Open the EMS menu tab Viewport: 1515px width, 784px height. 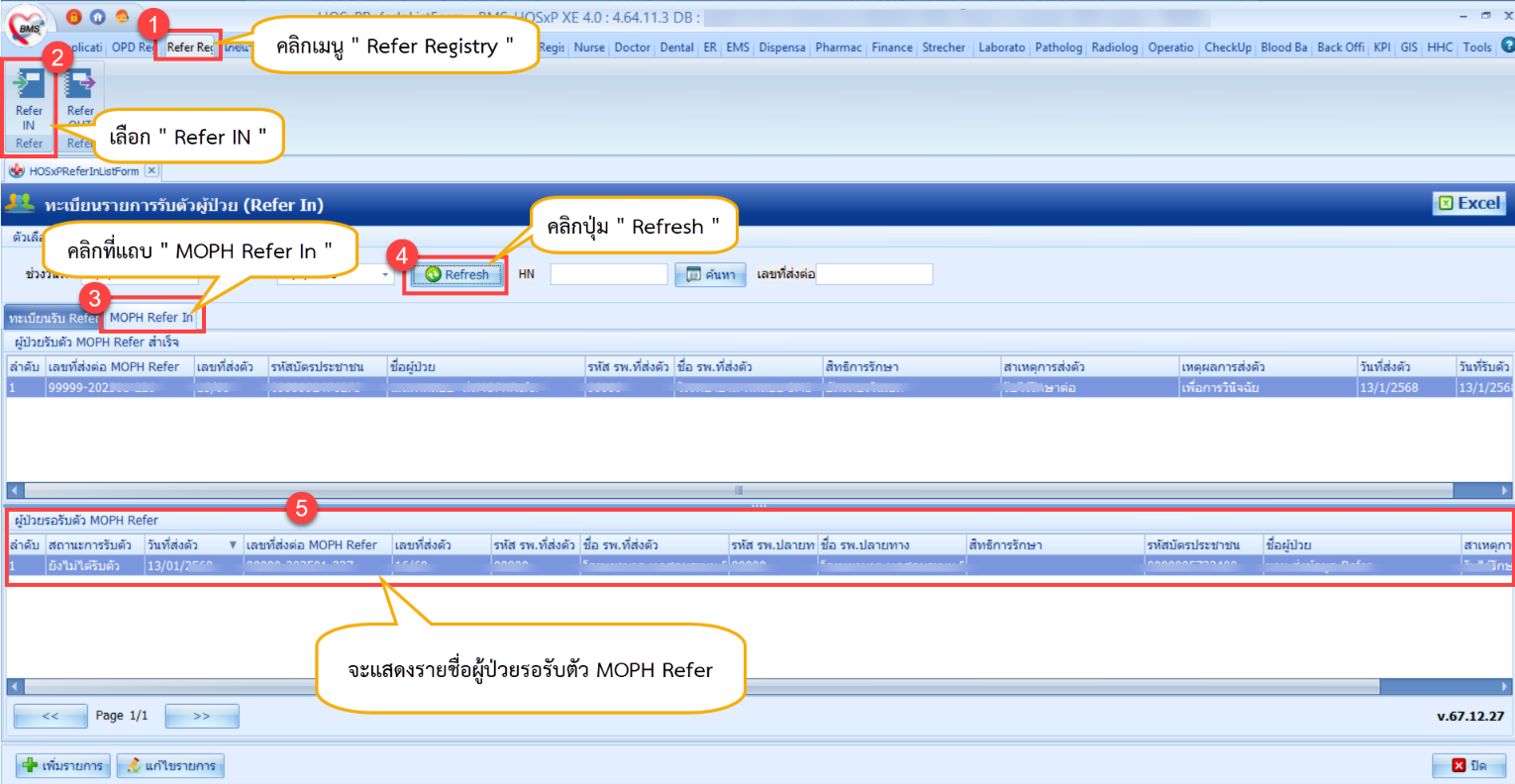(738, 47)
